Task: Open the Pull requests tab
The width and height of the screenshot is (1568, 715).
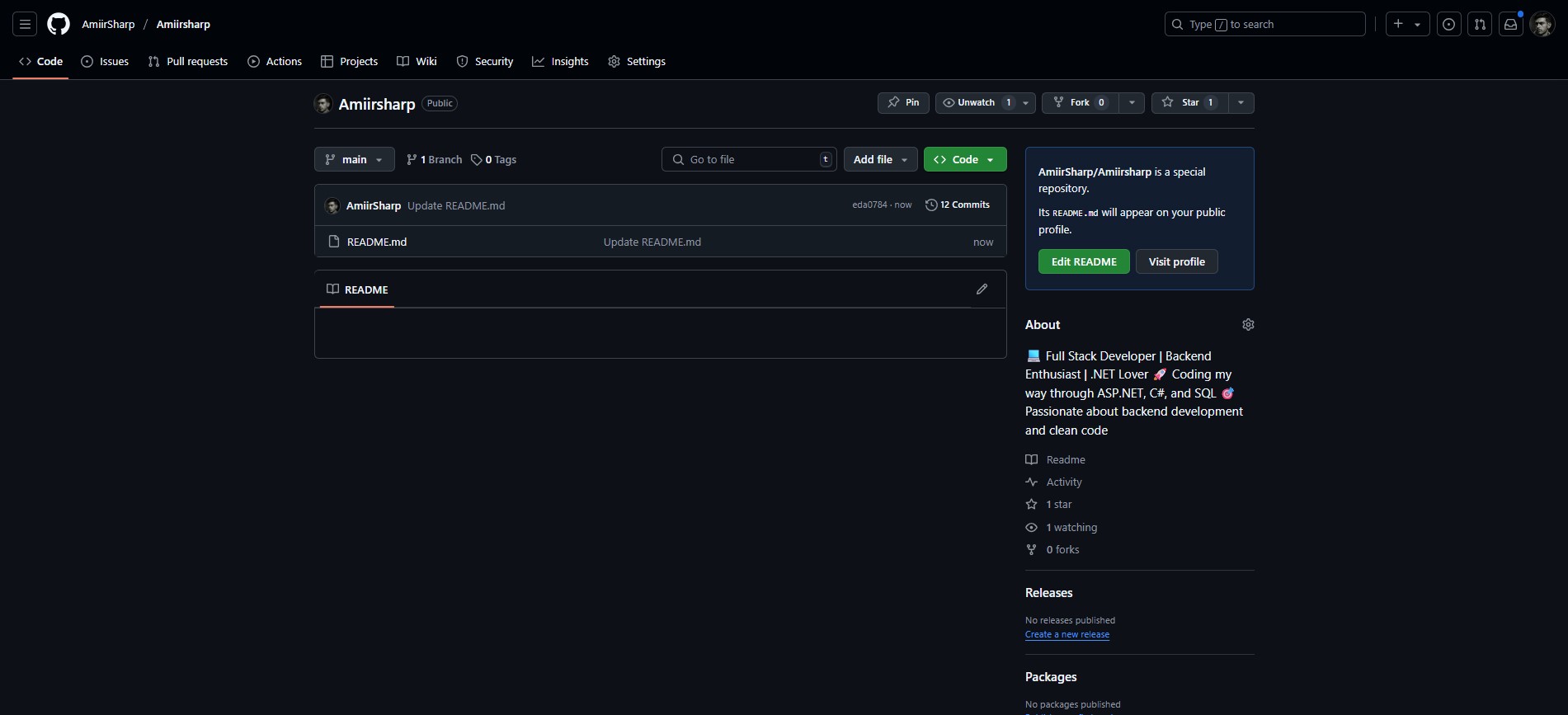Action: coord(187,62)
